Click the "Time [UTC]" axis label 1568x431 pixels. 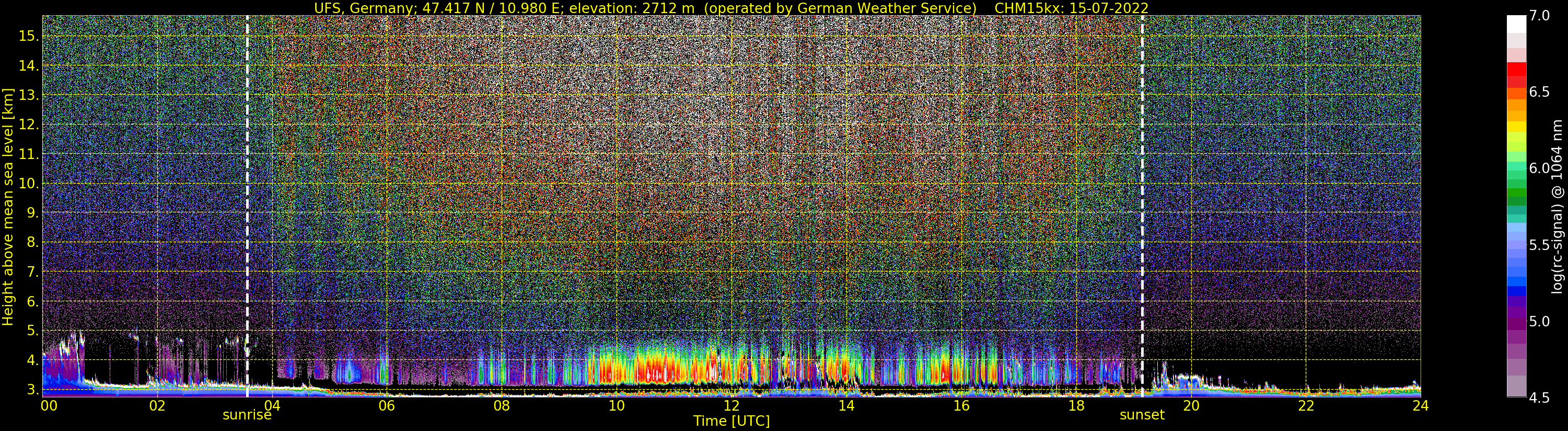coord(731,421)
